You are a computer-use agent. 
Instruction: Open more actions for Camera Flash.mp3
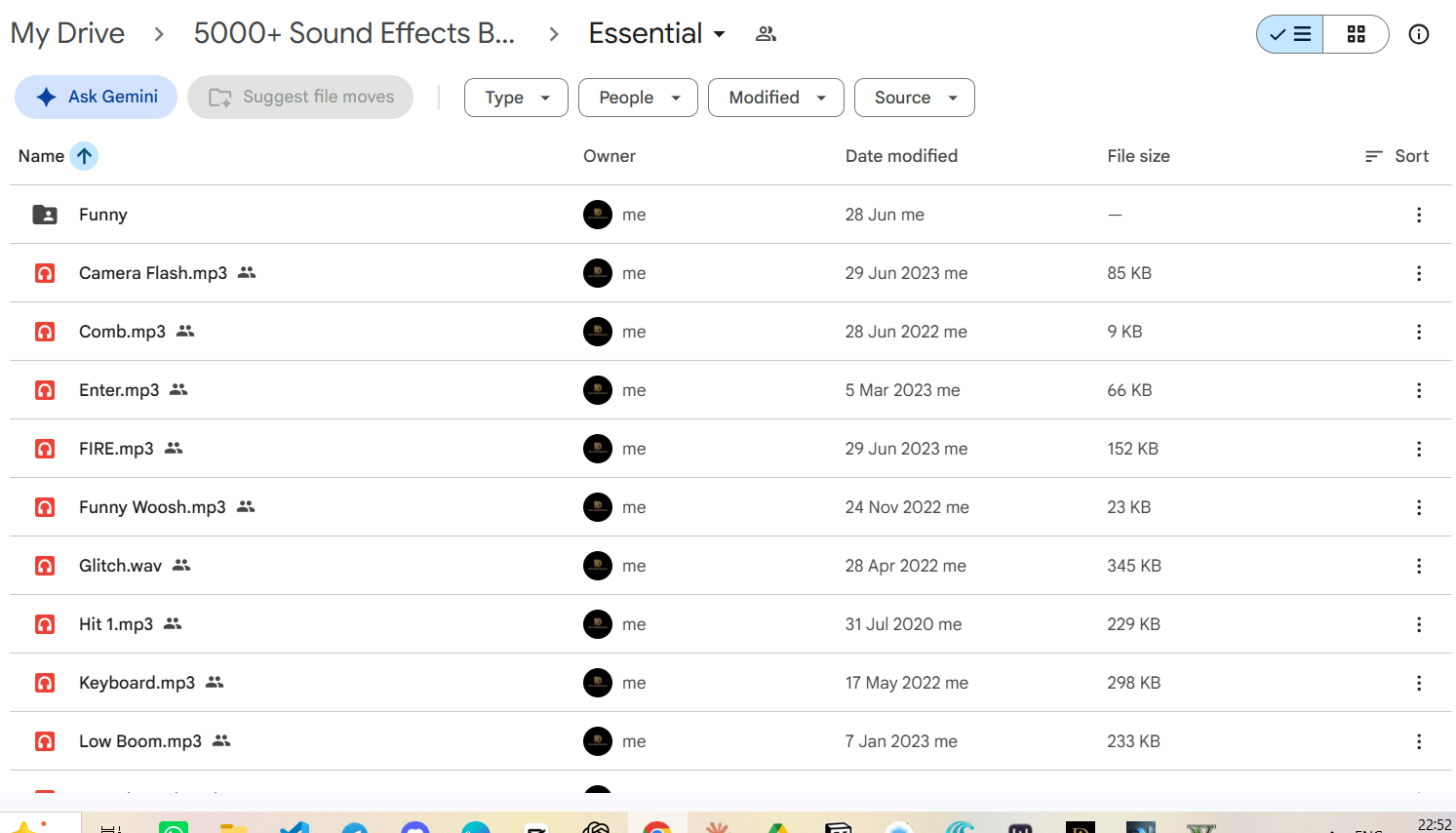click(1419, 273)
